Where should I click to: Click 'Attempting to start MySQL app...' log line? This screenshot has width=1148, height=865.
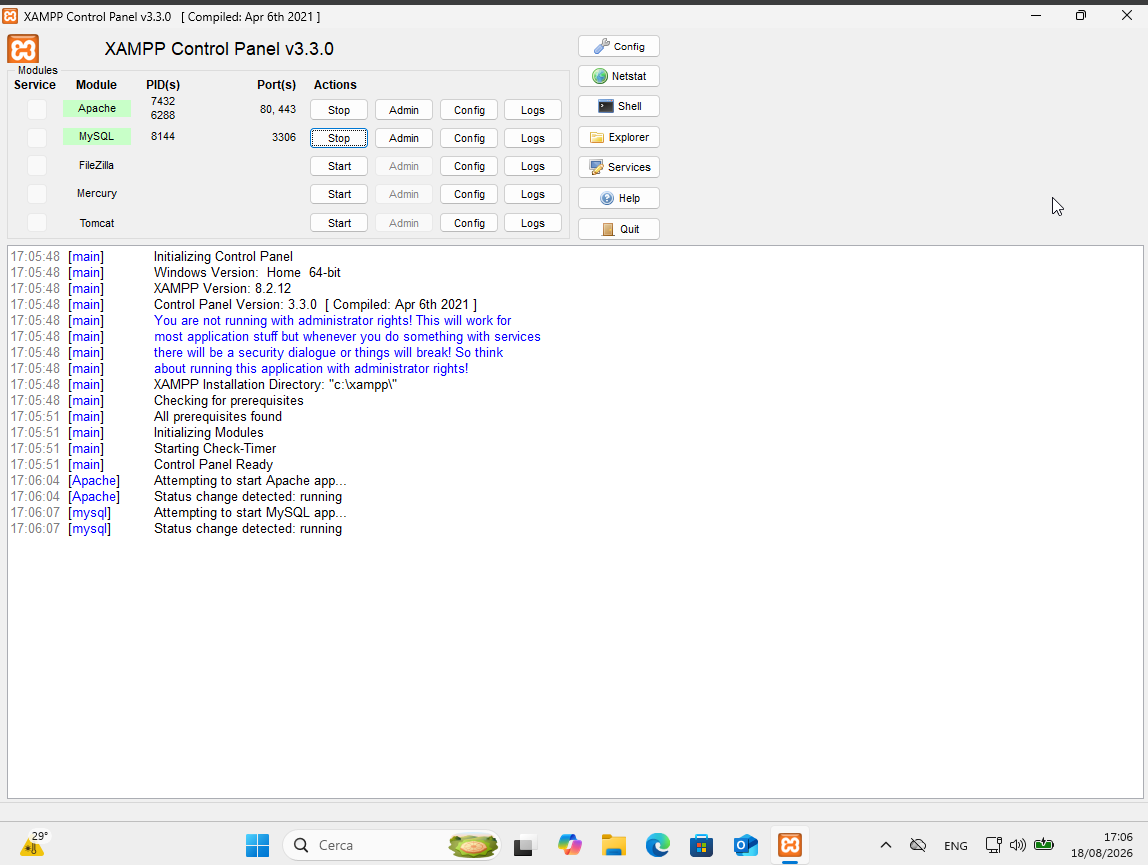pyautogui.click(x=250, y=513)
